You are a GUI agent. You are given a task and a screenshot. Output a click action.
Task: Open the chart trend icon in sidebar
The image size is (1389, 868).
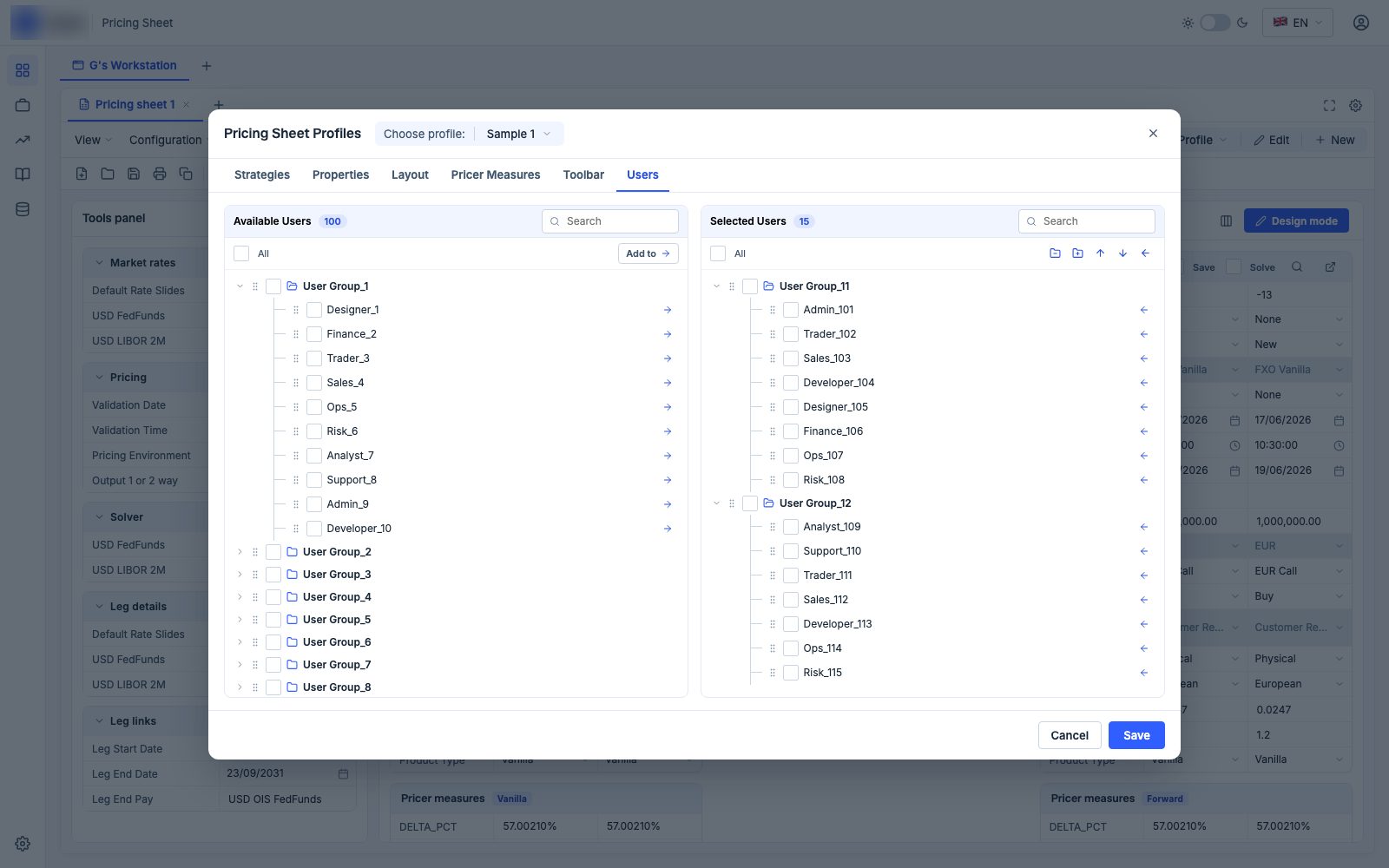(x=23, y=140)
